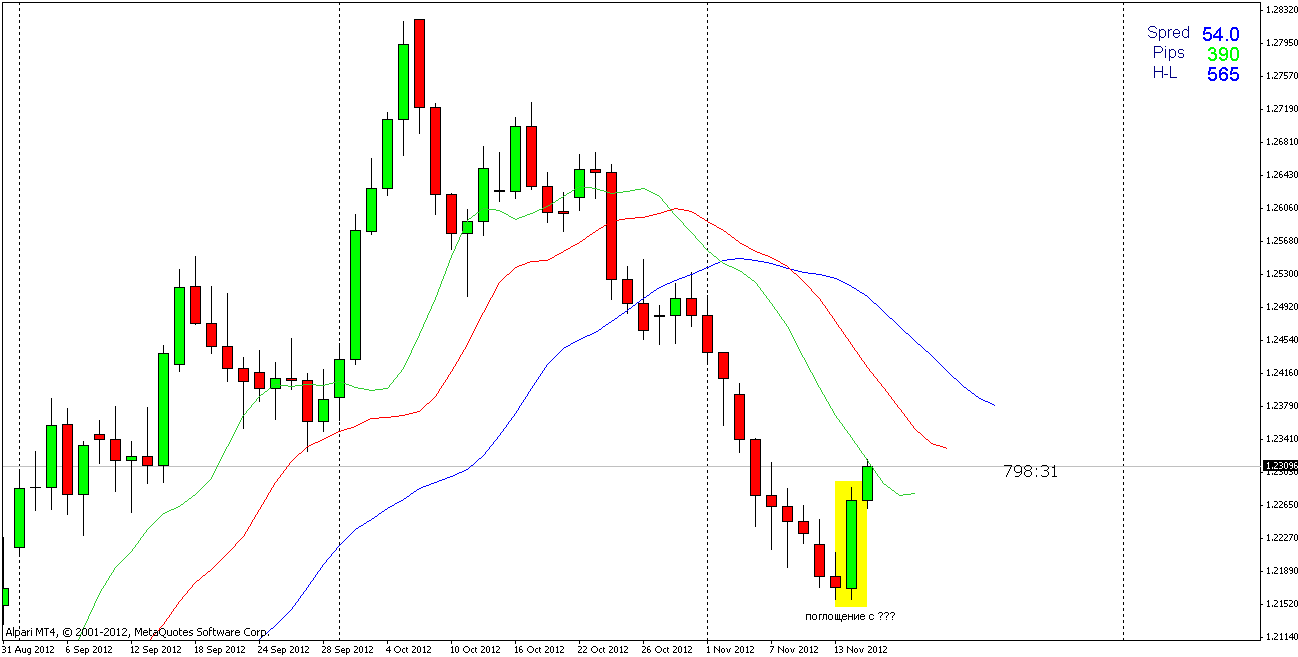The image size is (1298, 657).
Task: Click the 1.21890 price level label
Action: tap(1281, 570)
